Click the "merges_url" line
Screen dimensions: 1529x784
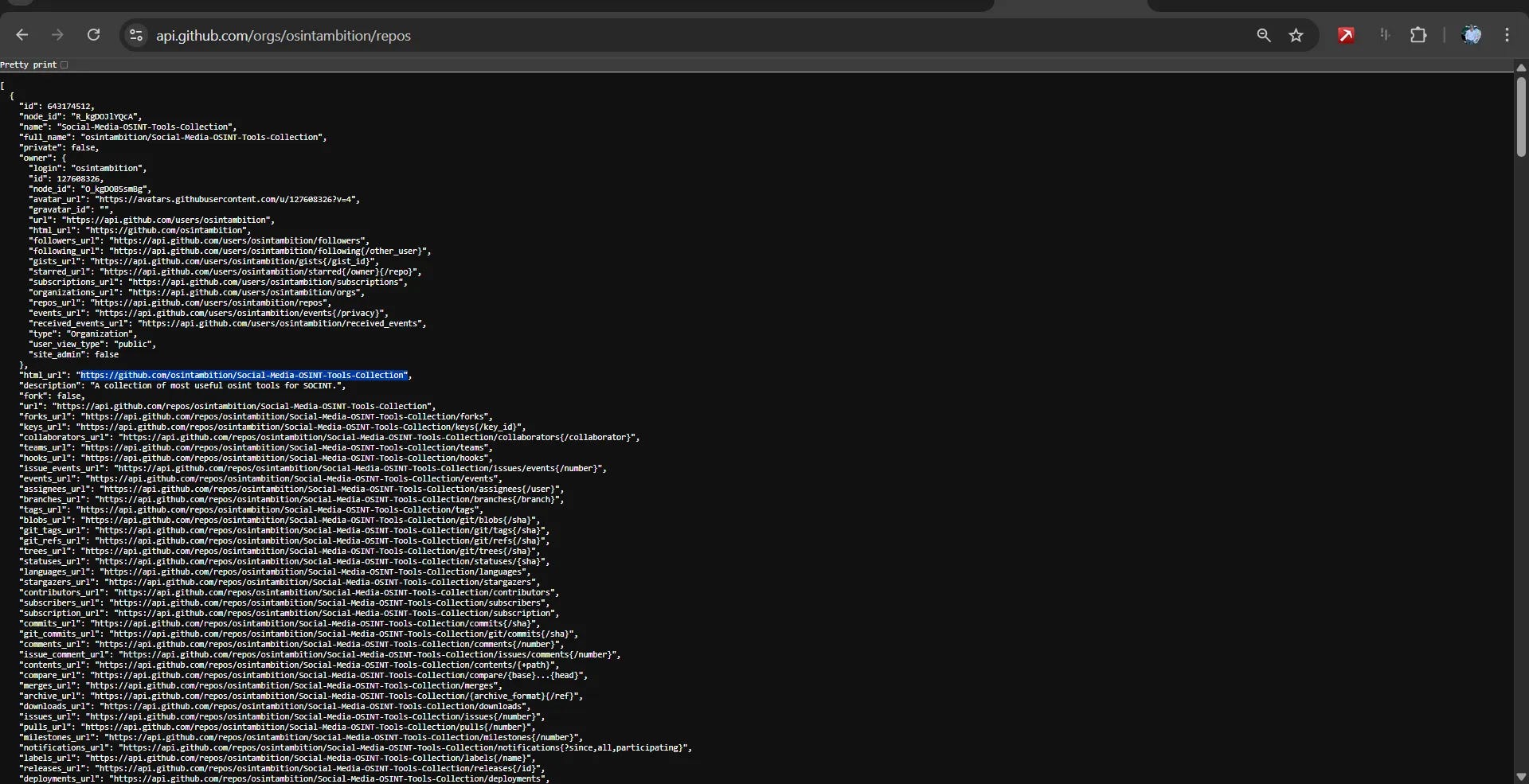[260, 685]
